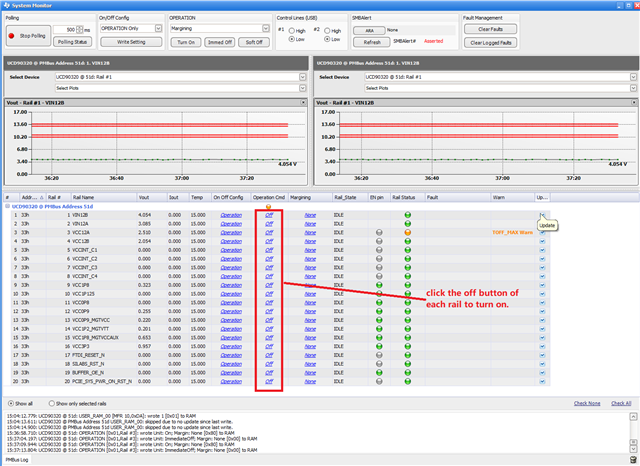Click the Check All link
The width and height of the screenshot is (640, 466).
[621, 403]
